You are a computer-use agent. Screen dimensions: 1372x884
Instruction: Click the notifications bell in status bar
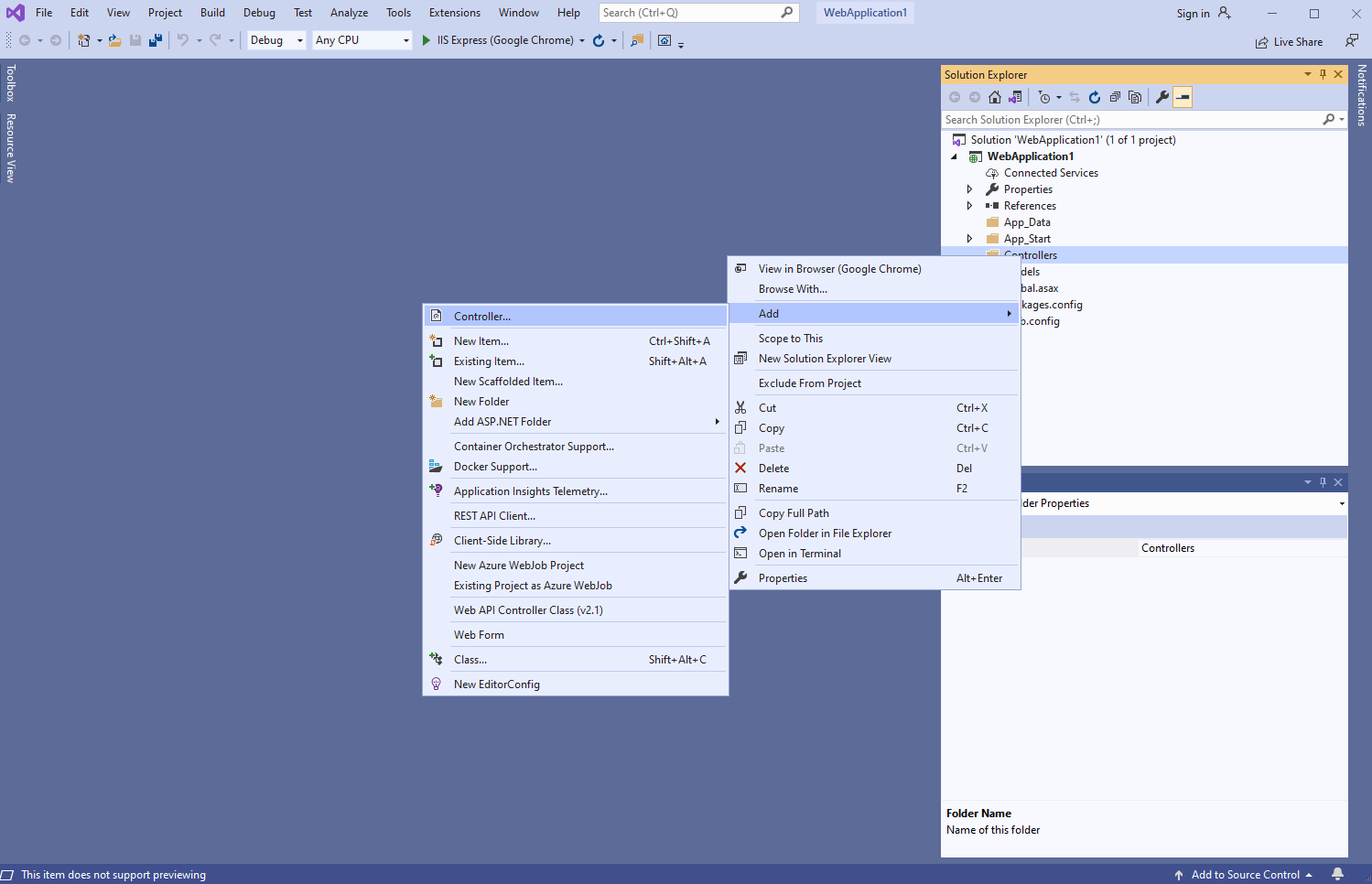click(1337, 874)
